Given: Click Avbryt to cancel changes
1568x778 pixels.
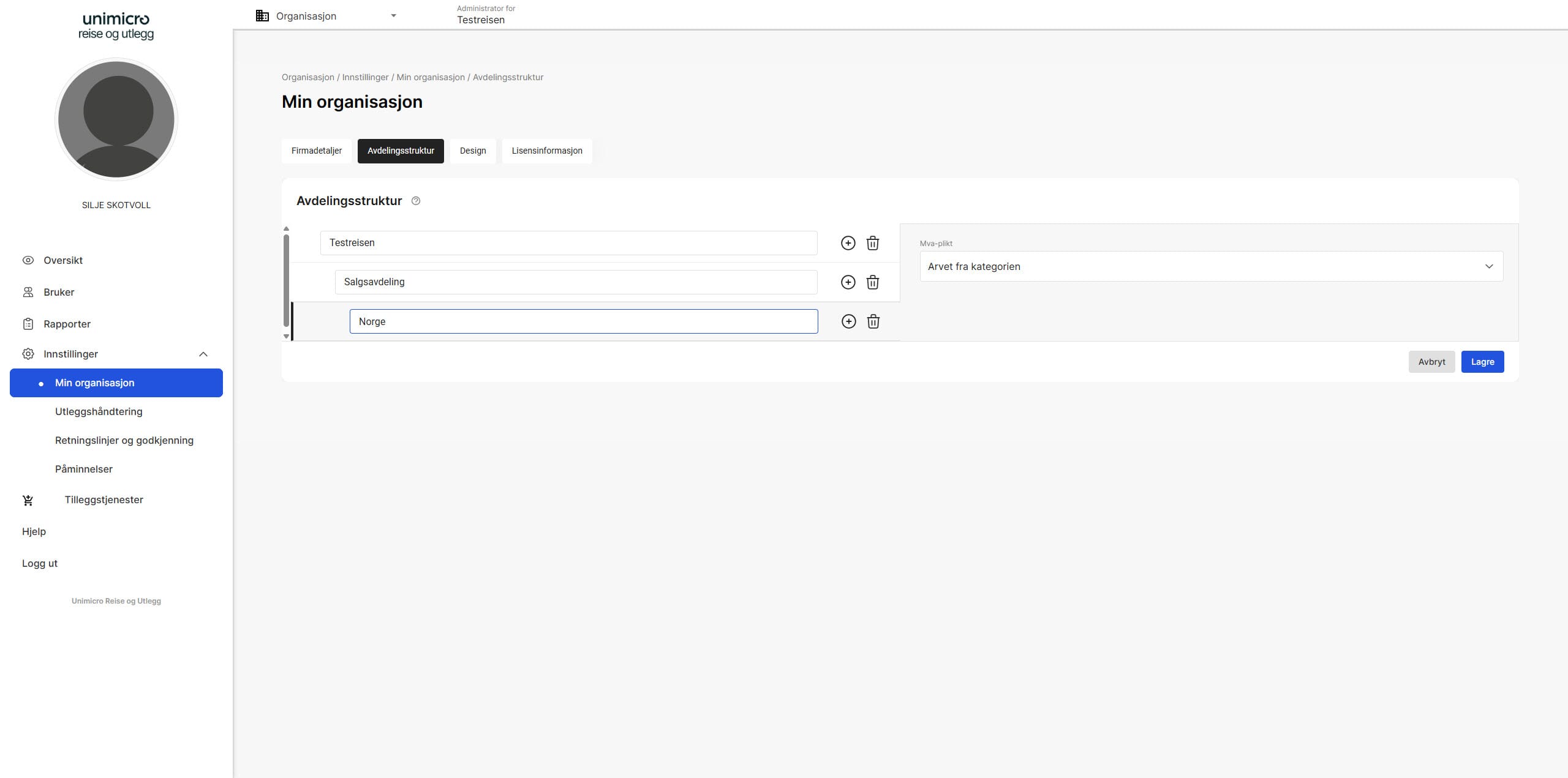Looking at the screenshot, I should (1431, 362).
